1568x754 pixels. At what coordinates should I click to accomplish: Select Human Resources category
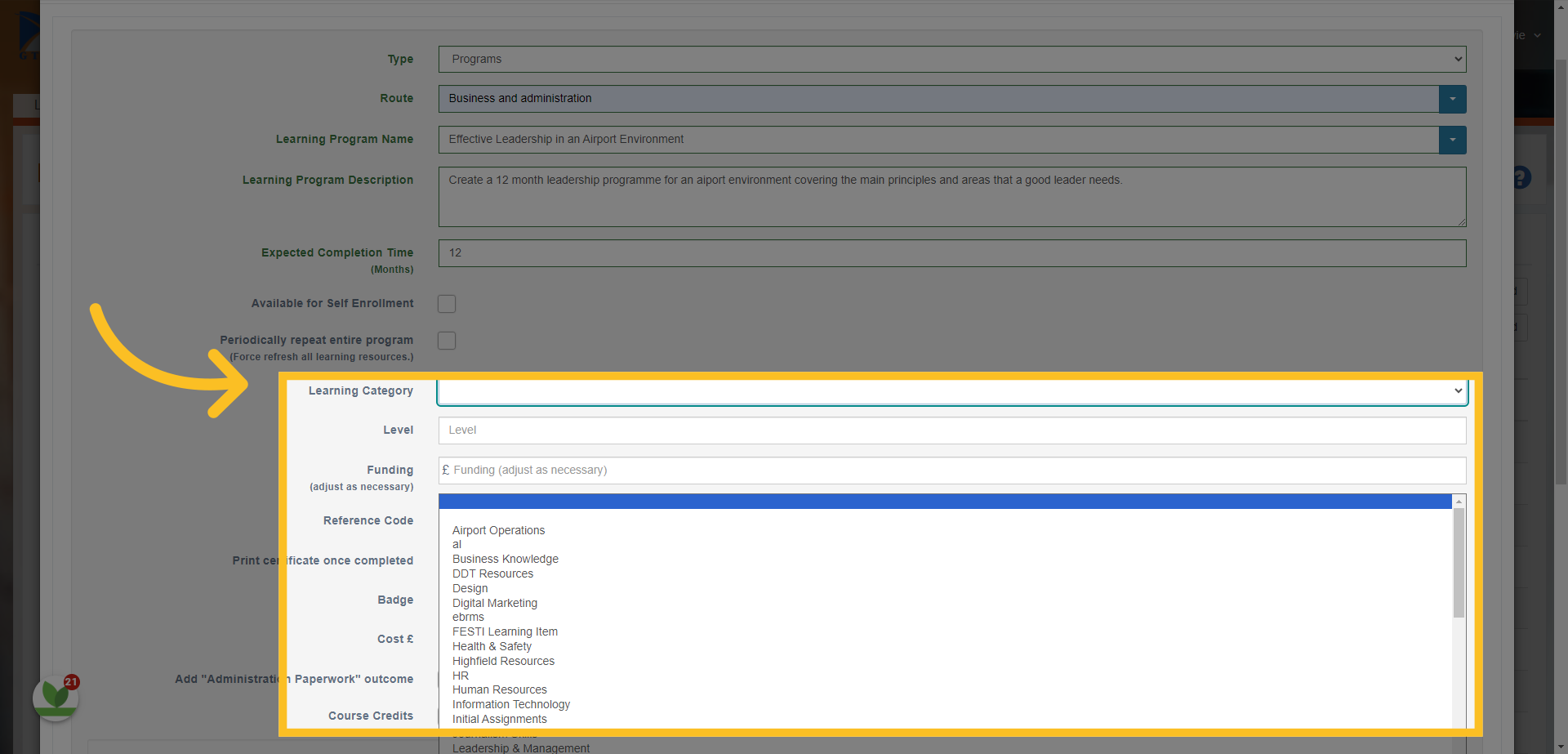pyautogui.click(x=499, y=690)
